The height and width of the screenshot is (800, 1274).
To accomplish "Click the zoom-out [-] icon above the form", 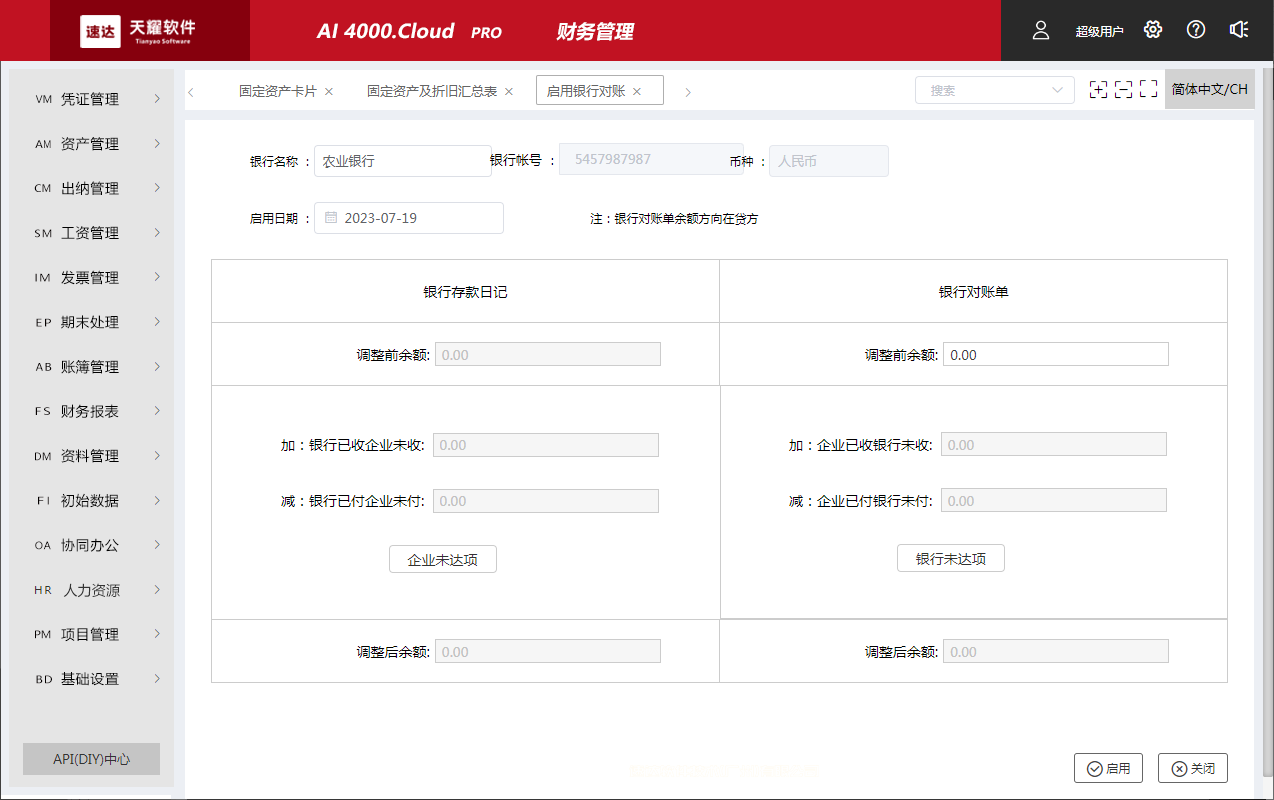I will tap(1122, 89).
